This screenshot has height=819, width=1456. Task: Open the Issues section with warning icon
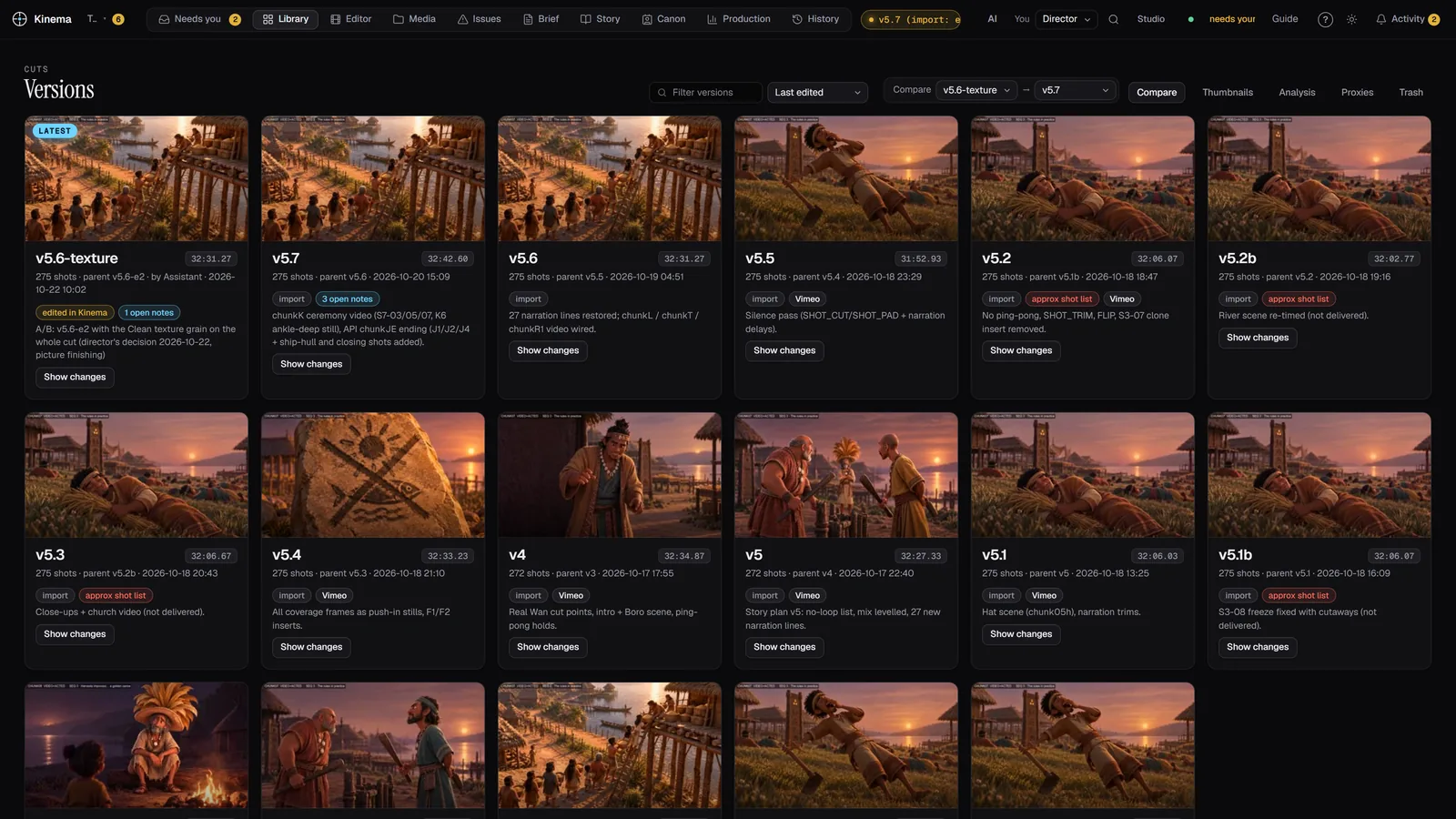(x=479, y=19)
